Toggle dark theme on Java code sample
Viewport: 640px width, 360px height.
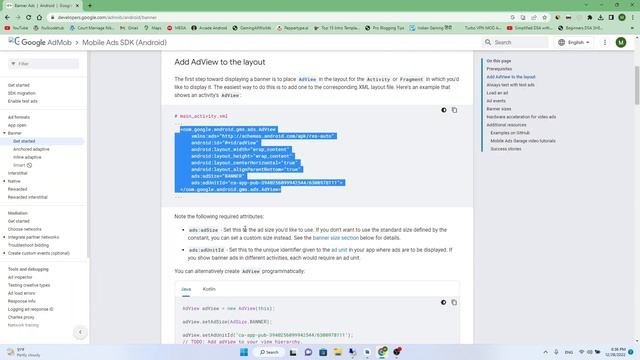[x=443, y=302]
